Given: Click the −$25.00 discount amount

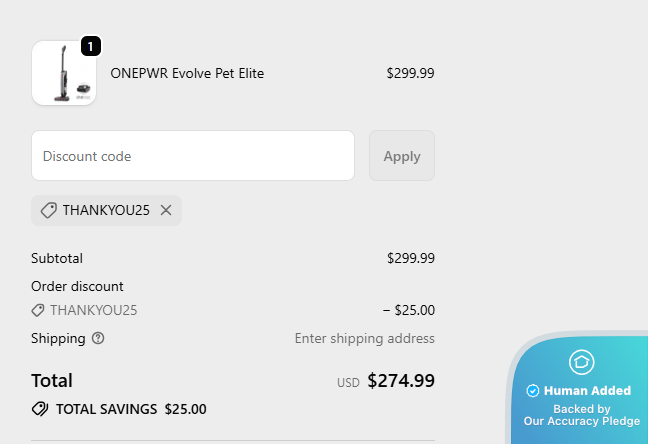Looking at the screenshot, I should click(408, 310).
